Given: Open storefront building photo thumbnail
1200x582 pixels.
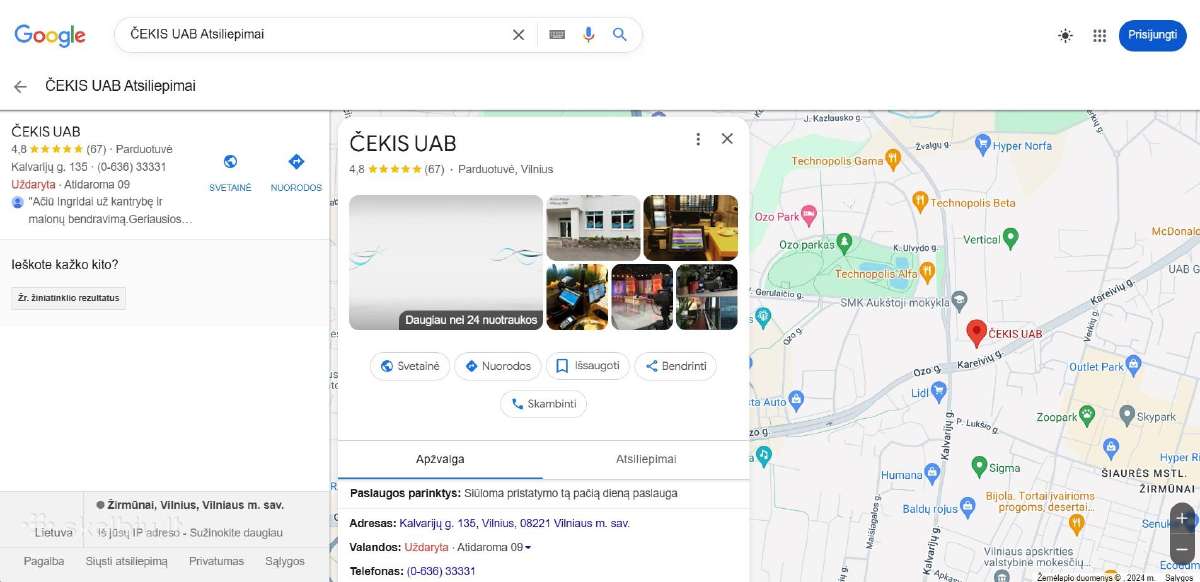Looking at the screenshot, I should pyautogui.click(x=593, y=227).
